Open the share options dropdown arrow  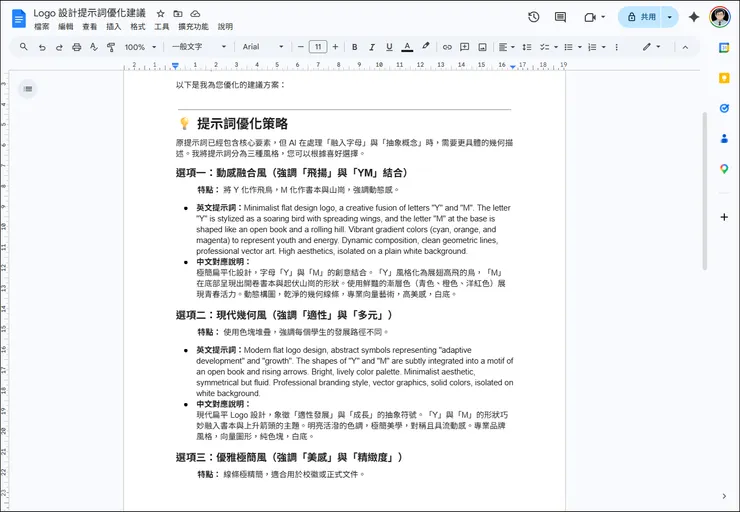coord(670,17)
